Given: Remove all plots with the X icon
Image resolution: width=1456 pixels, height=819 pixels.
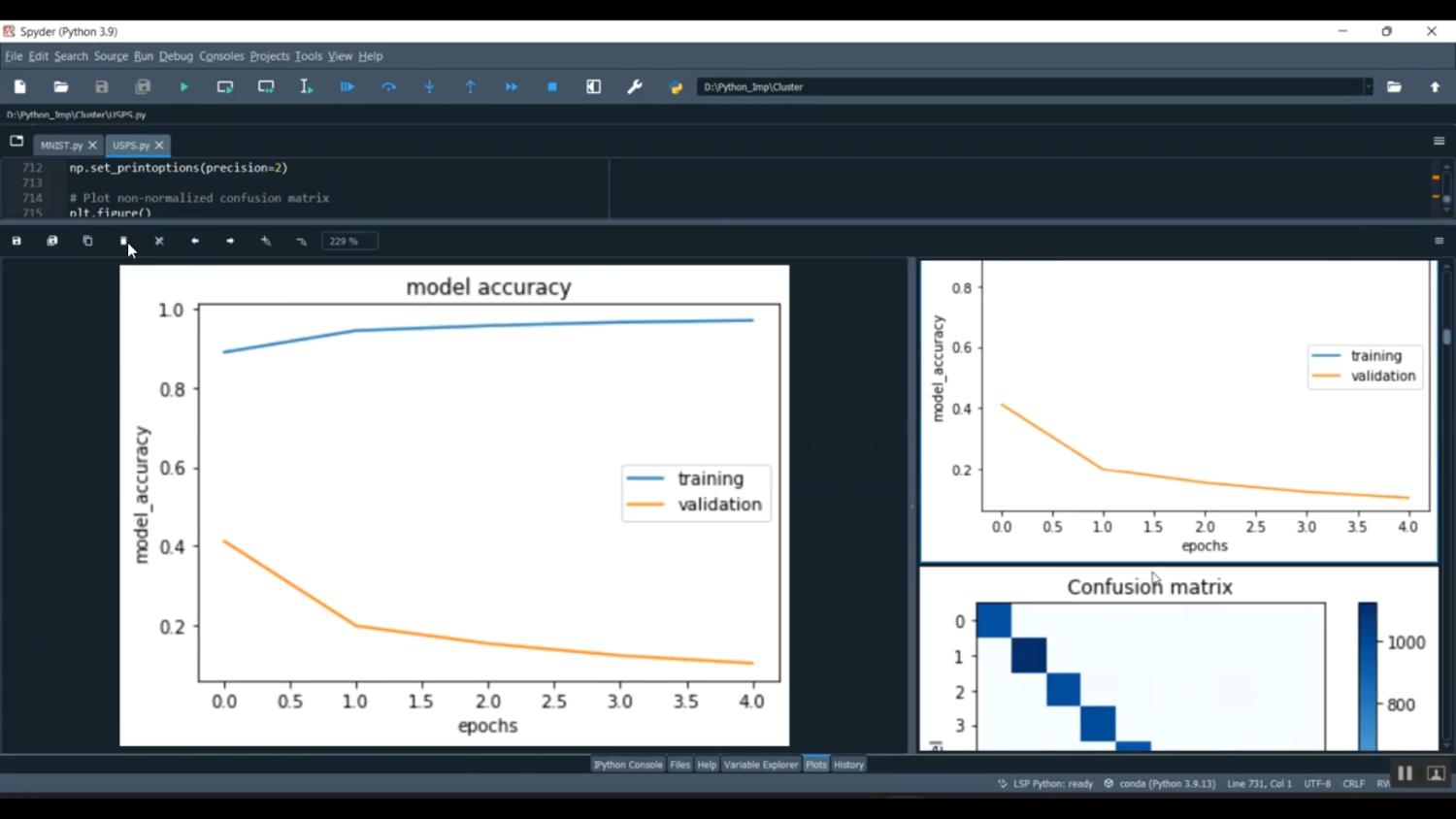Looking at the screenshot, I should [x=159, y=241].
